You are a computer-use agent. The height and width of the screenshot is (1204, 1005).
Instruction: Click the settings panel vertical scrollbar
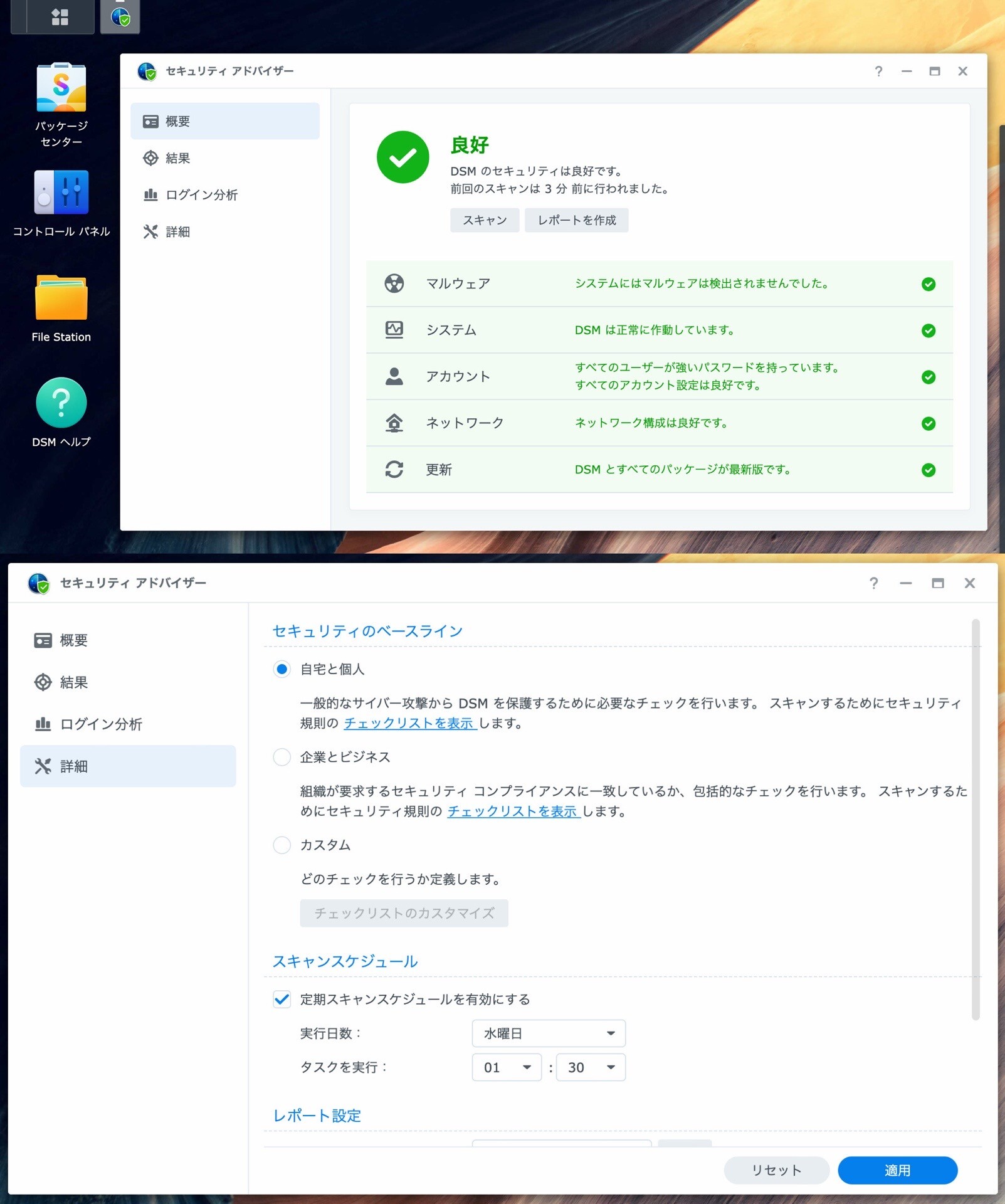coord(975,815)
